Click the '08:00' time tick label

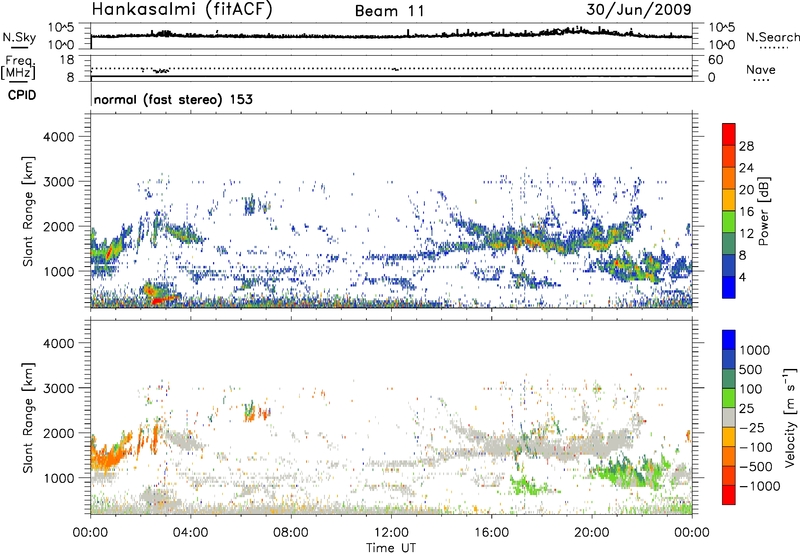[291, 533]
